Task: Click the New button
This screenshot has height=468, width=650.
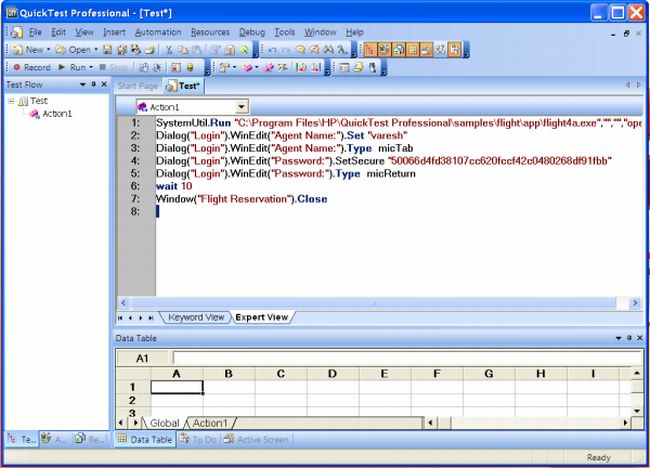Action: pyautogui.click(x=28, y=50)
